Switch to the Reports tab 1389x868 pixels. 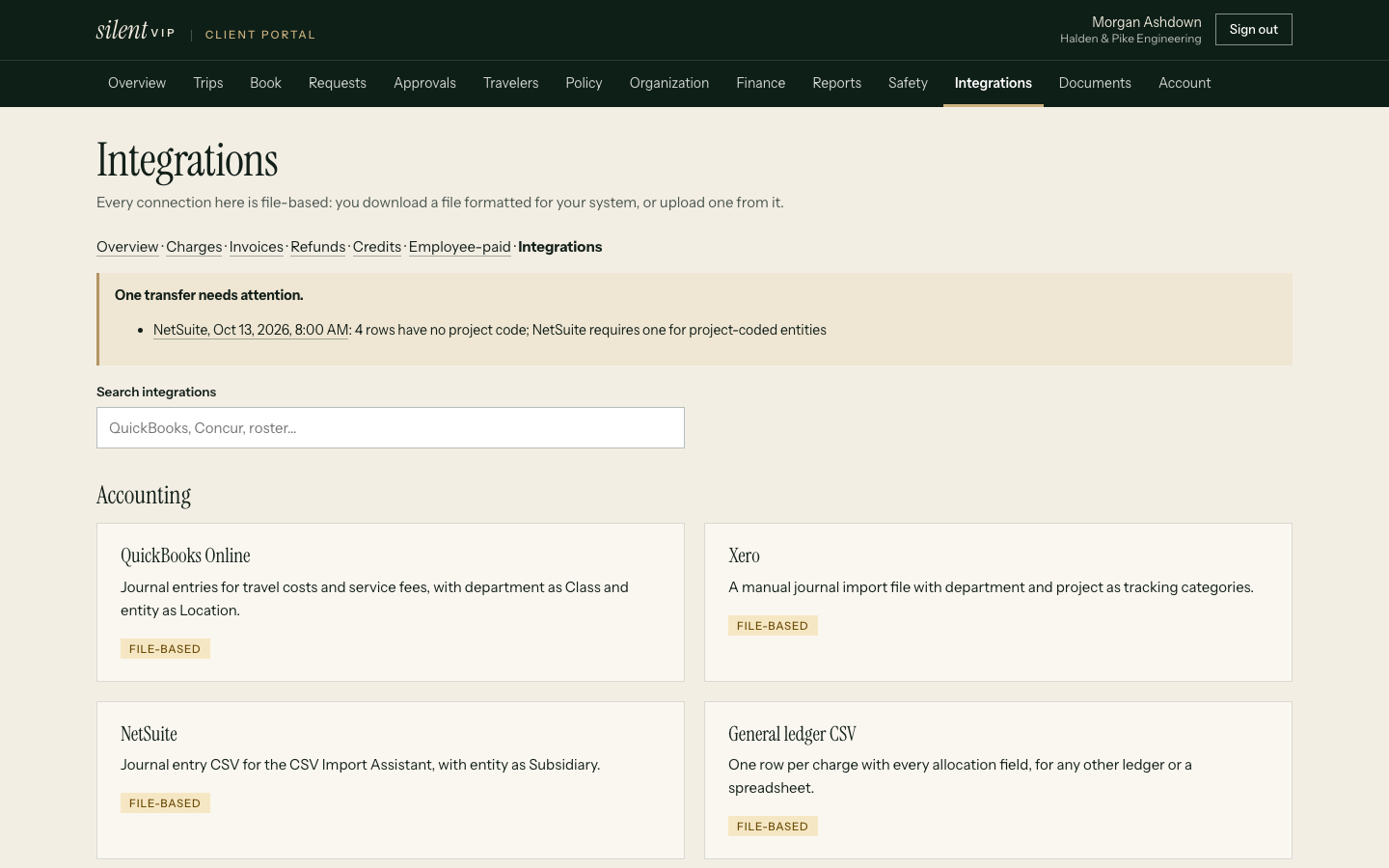[x=837, y=83]
